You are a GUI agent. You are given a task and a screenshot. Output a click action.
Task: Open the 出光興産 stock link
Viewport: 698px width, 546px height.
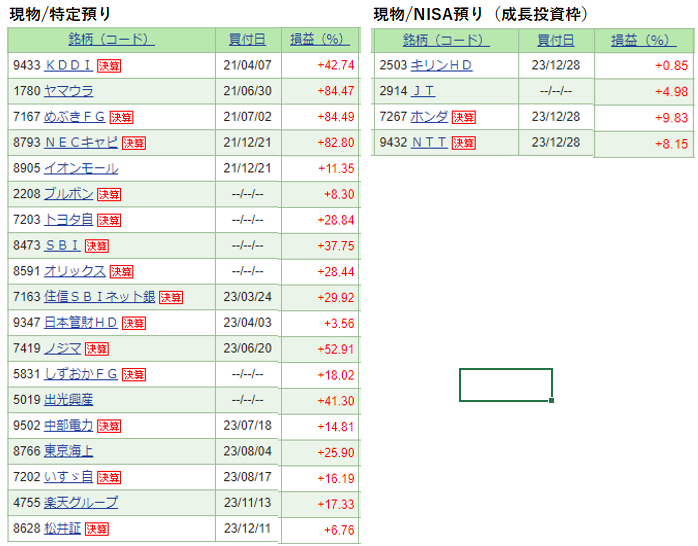[x=69, y=400]
